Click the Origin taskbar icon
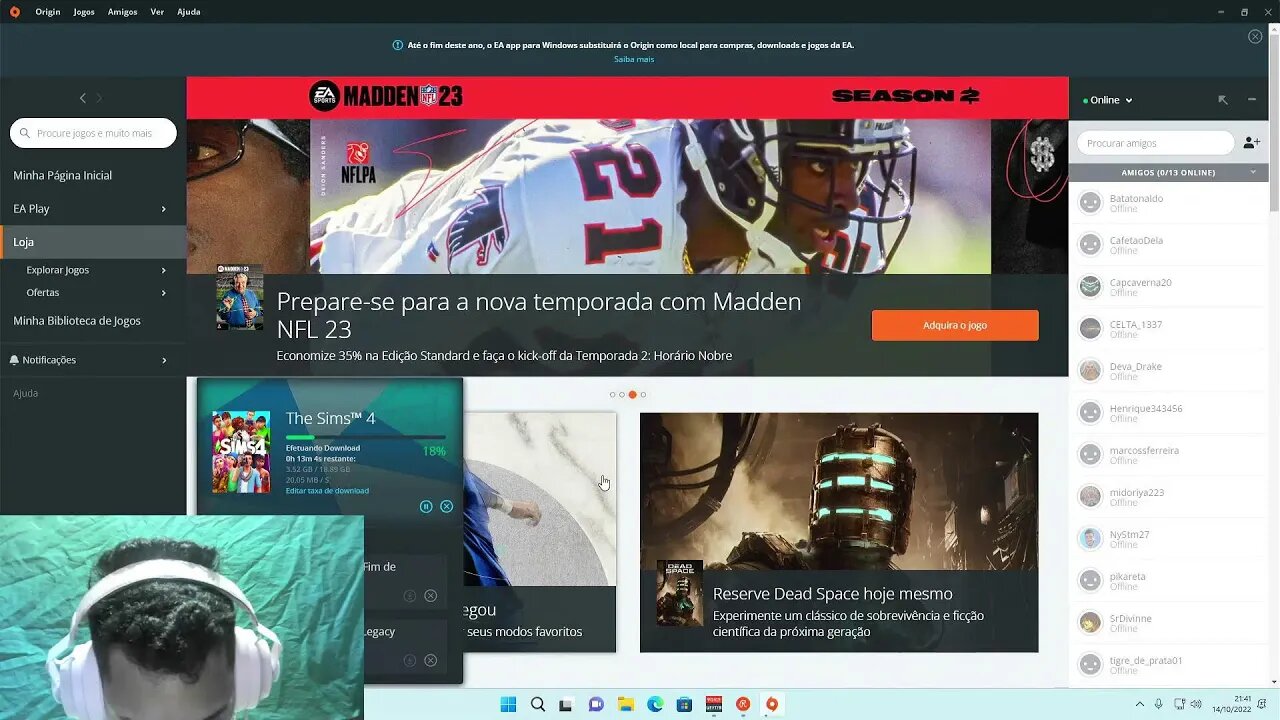The height and width of the screenshot is (720, 1280). [x=772, y=704]
